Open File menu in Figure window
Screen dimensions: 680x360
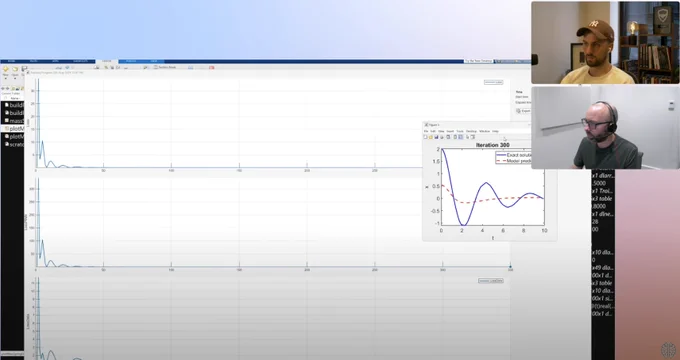pos(426,131)
